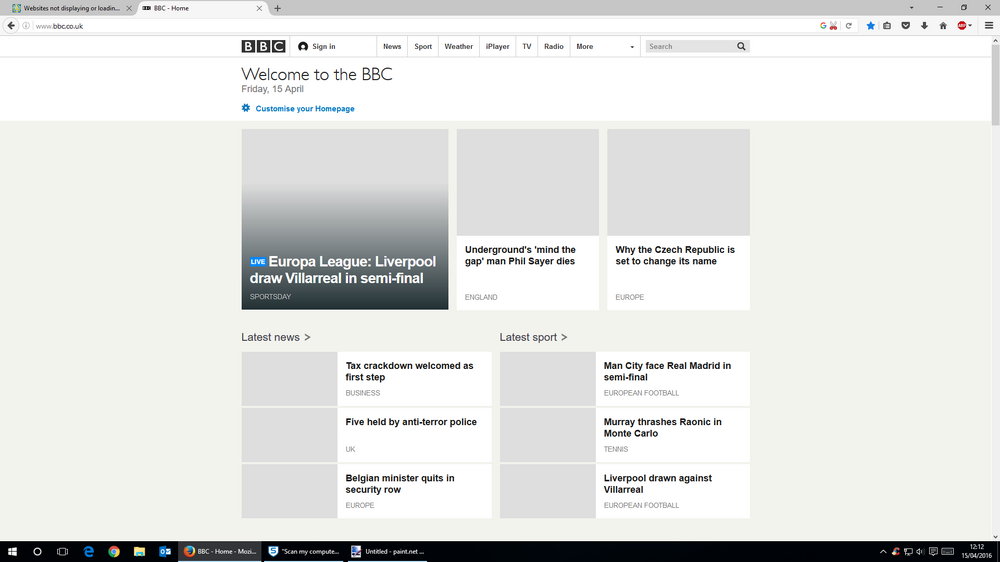The width and height of the screenshot is (1000, 562).
Task: Open Why the Czech Republic story
Action: [675, 255]
